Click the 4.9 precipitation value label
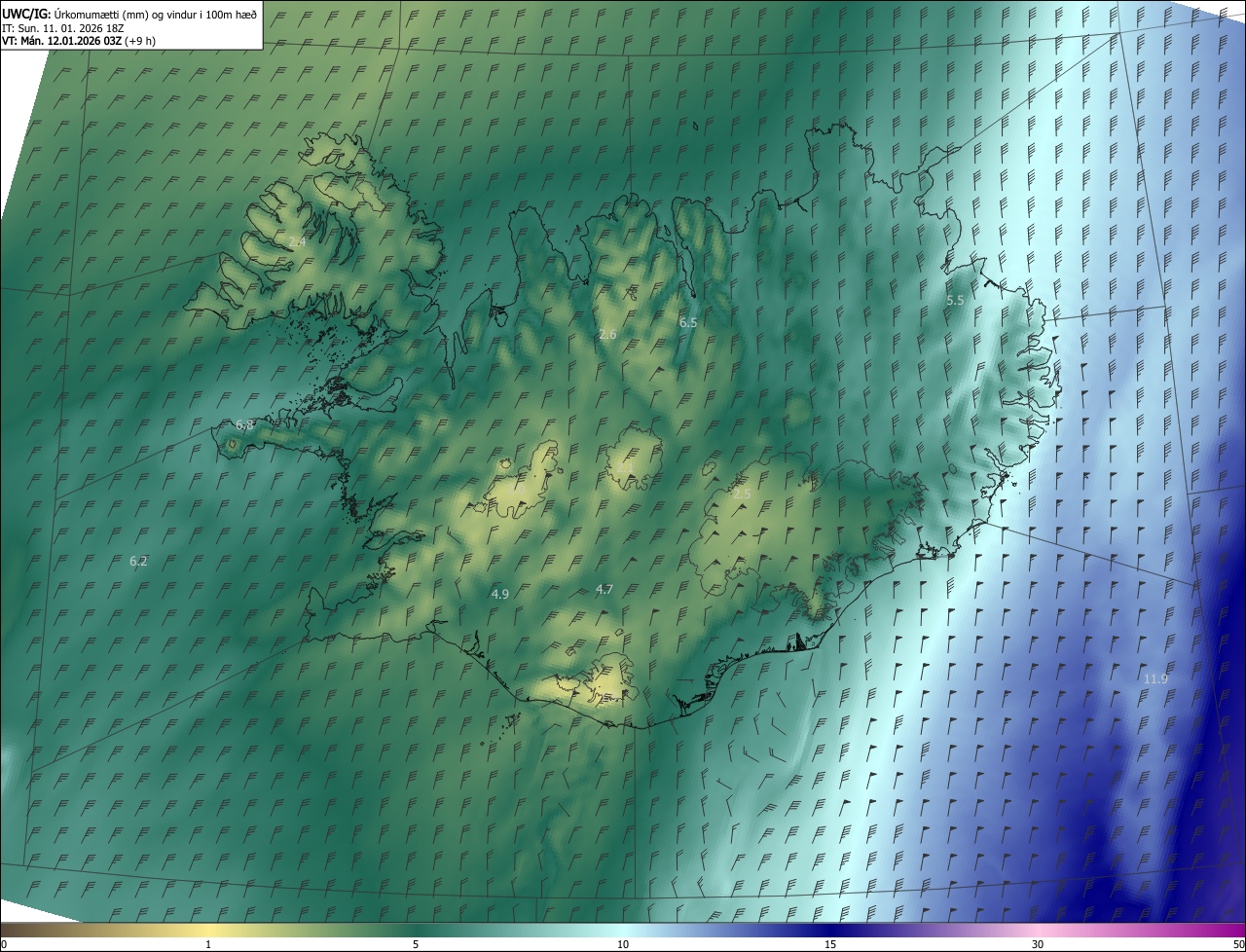The image size is (1246, 952). [x=499, y=593]
